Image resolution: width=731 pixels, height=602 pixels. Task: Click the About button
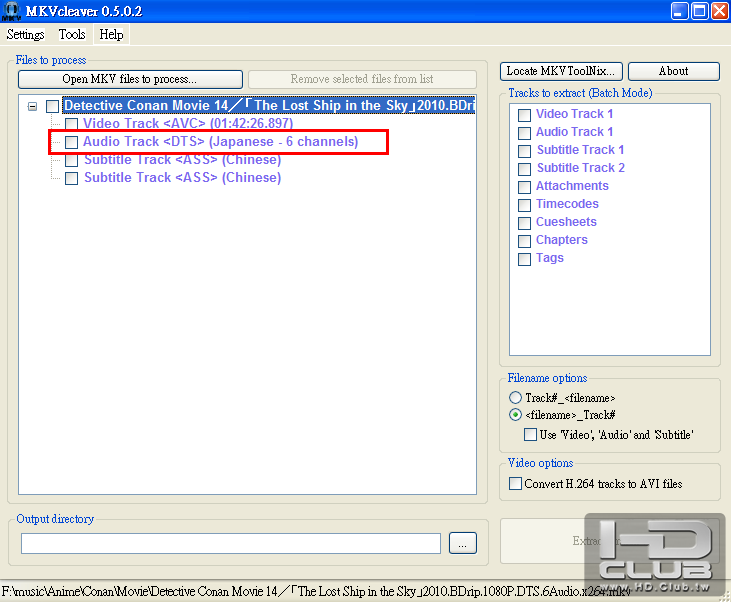click(x=673, y=71)
